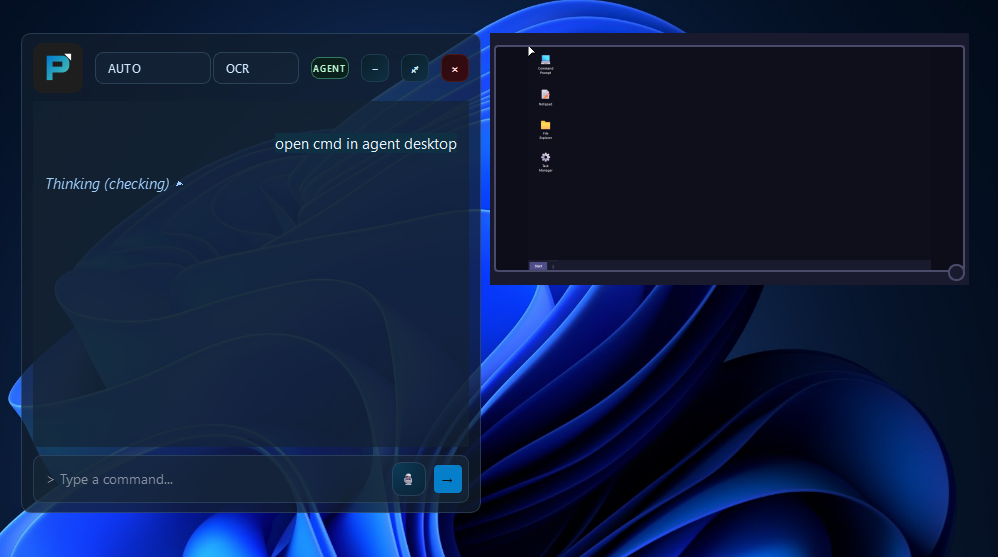Click the Start button in agent desktop

click(x=538, y=266)
